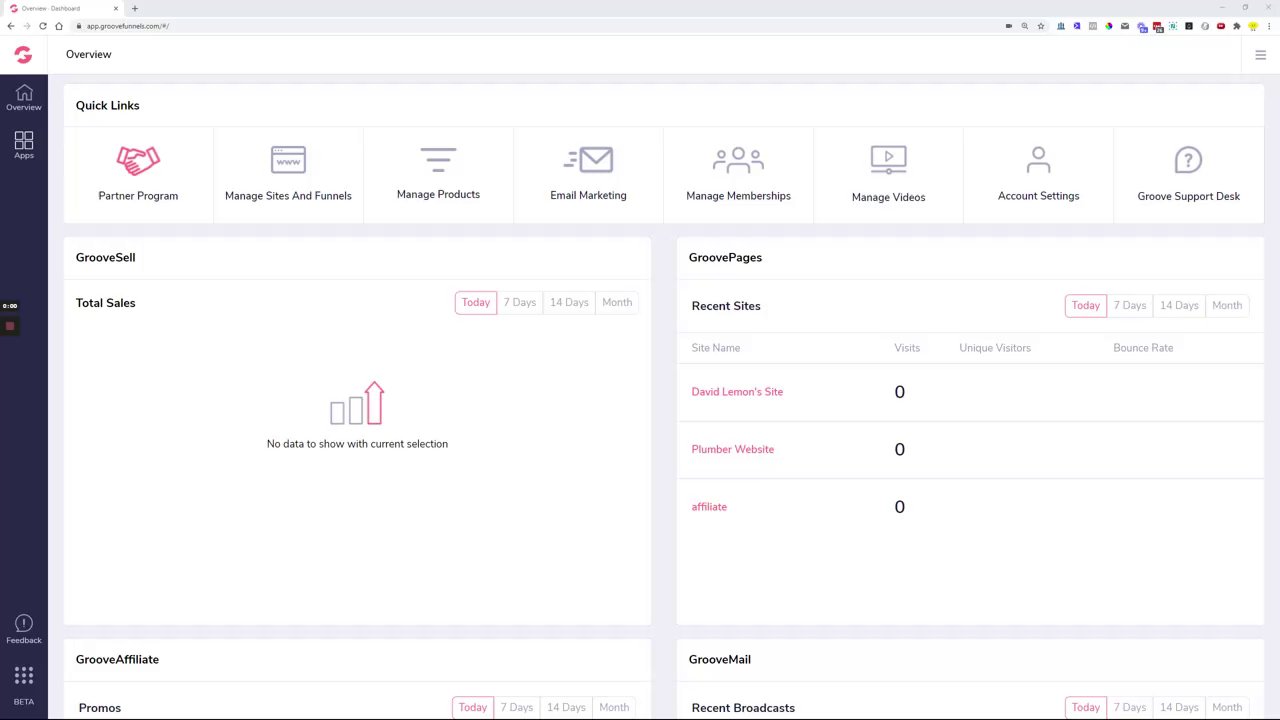Click the Unique Visitors column header
The width and height of the screenshot is (1280, 720).
(x=995, y=348)
